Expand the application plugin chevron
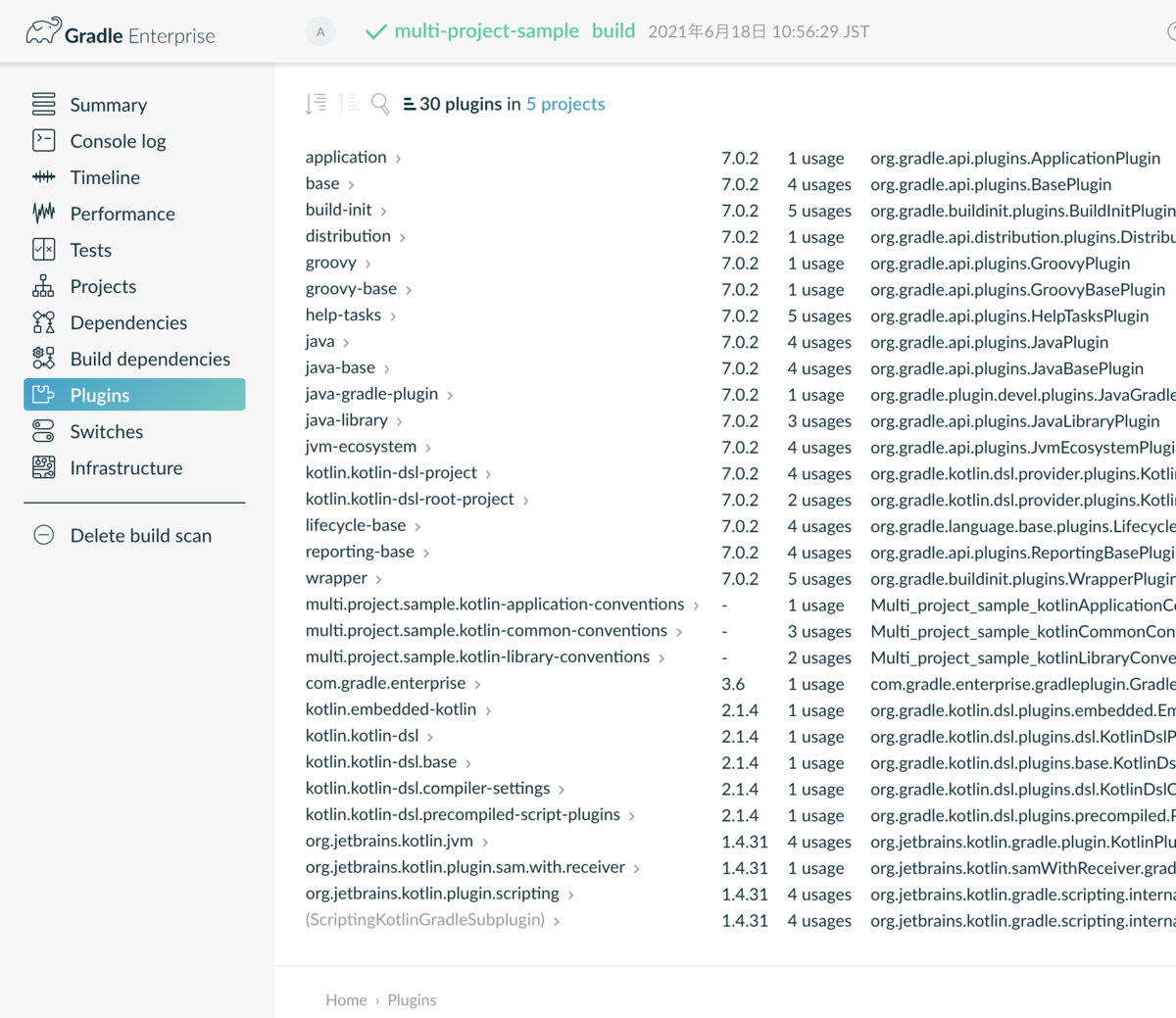1176x1018 pixels. 398,159
